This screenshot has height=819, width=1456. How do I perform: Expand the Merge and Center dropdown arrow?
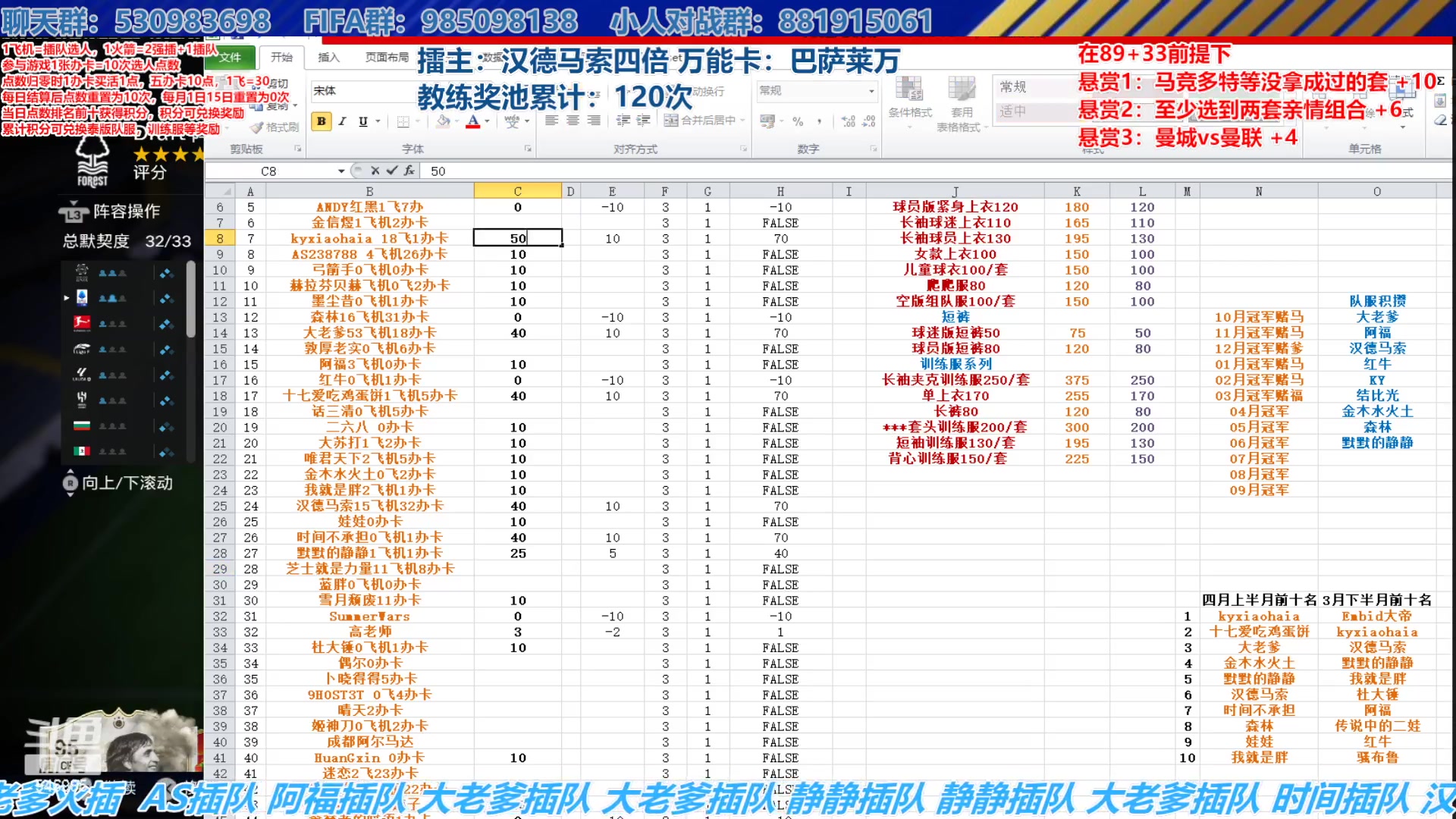(742, 121)
